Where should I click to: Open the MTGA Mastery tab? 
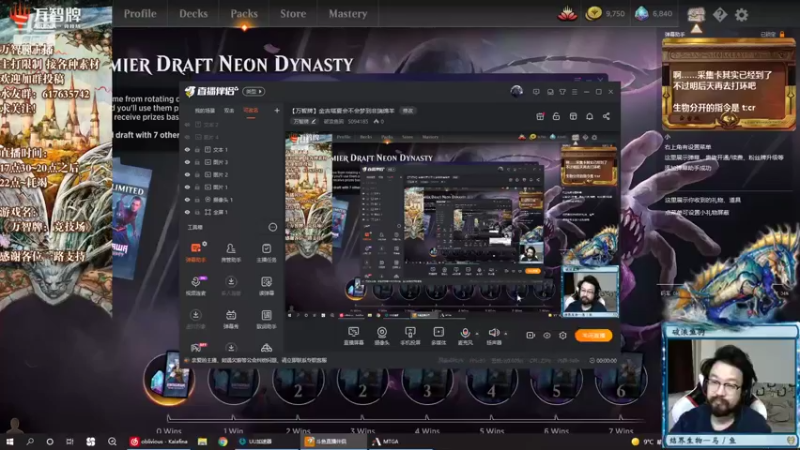point(348,14)
